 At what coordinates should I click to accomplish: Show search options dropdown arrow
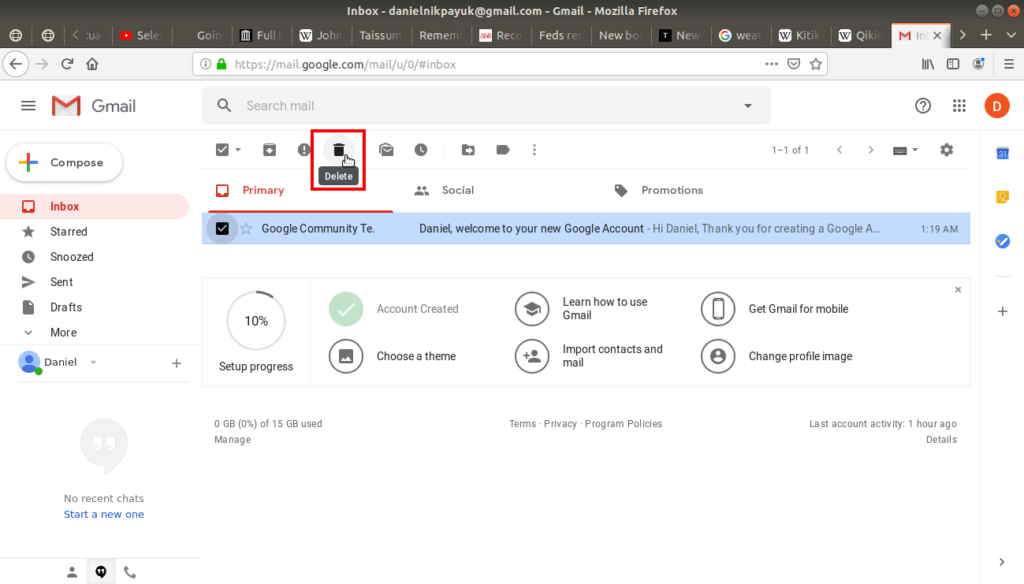(x=748, y=106)
